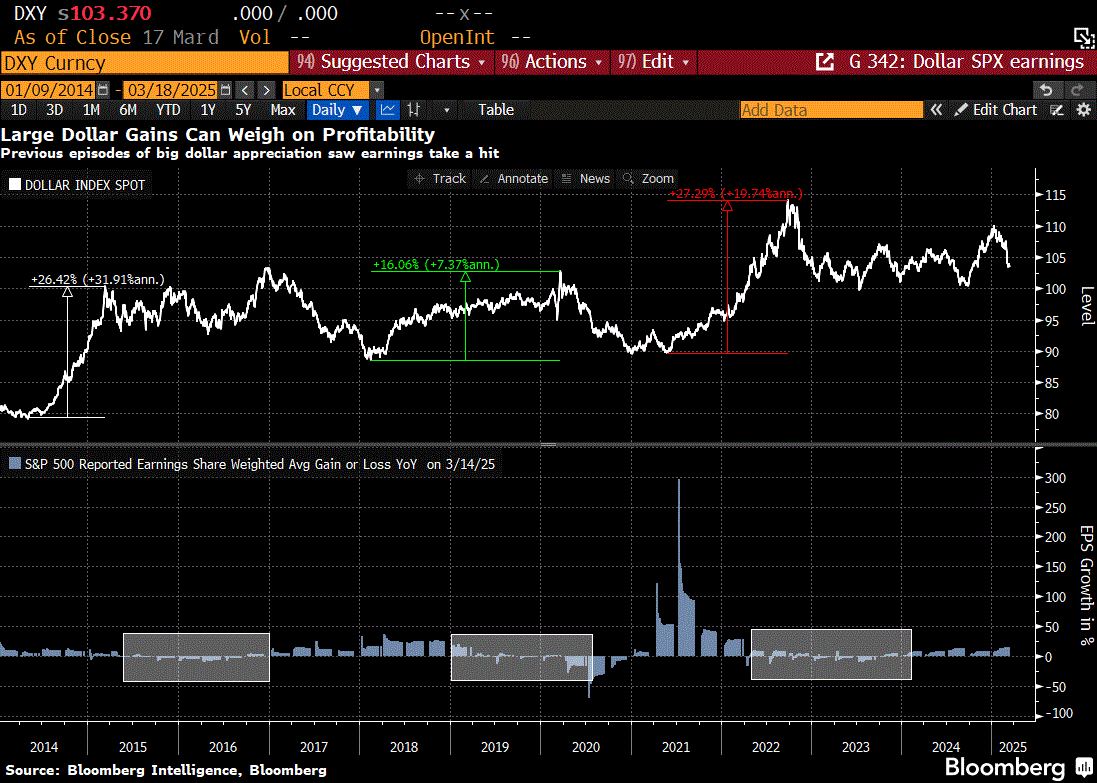
Task: Click the 2020 label on the time axis
Action: coord(586,747)
